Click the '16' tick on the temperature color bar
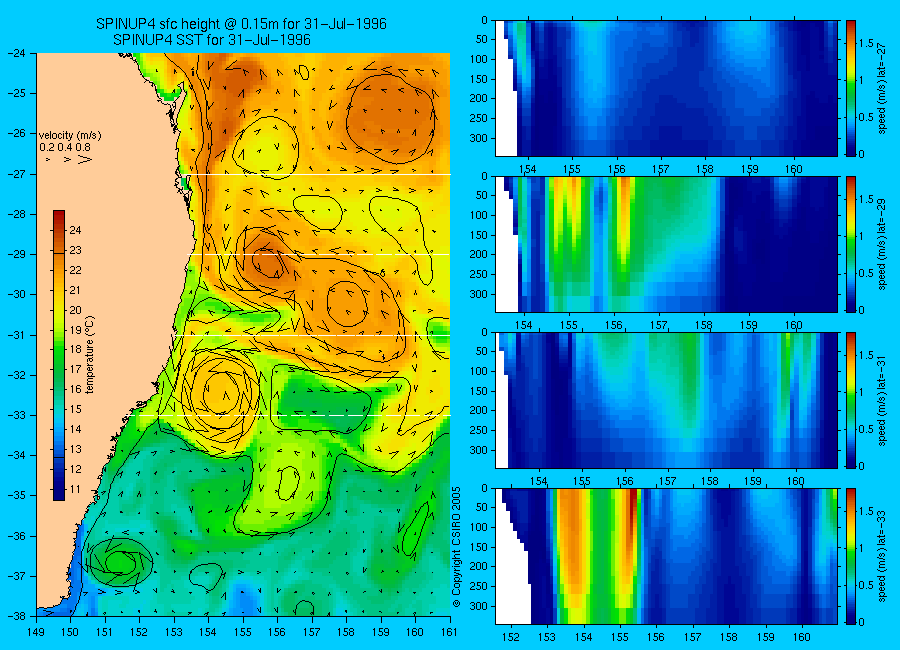Screen dimensions: 900x650 coord(75,389)
